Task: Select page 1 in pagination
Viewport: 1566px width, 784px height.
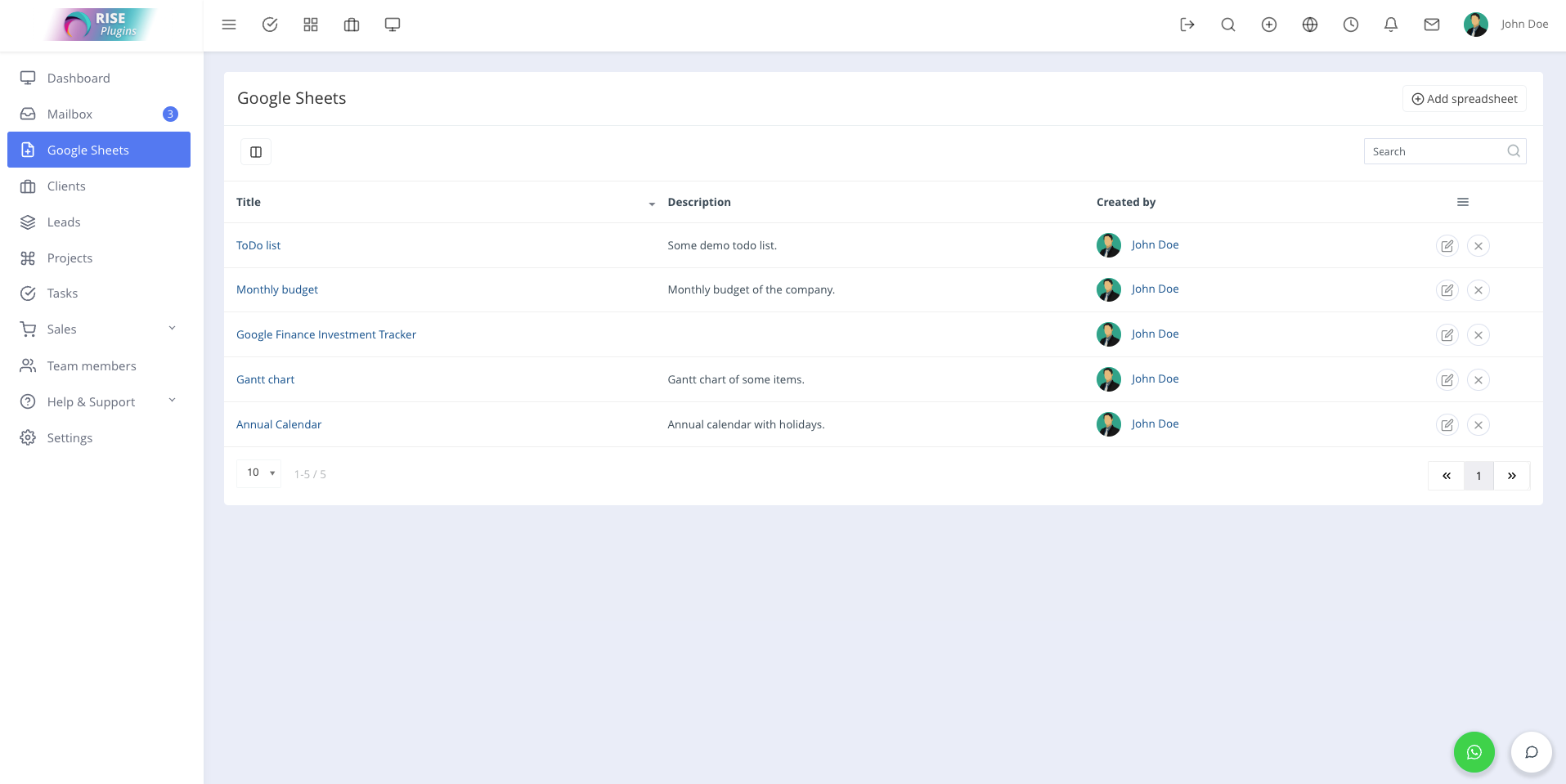Action: coord(1479,476)
